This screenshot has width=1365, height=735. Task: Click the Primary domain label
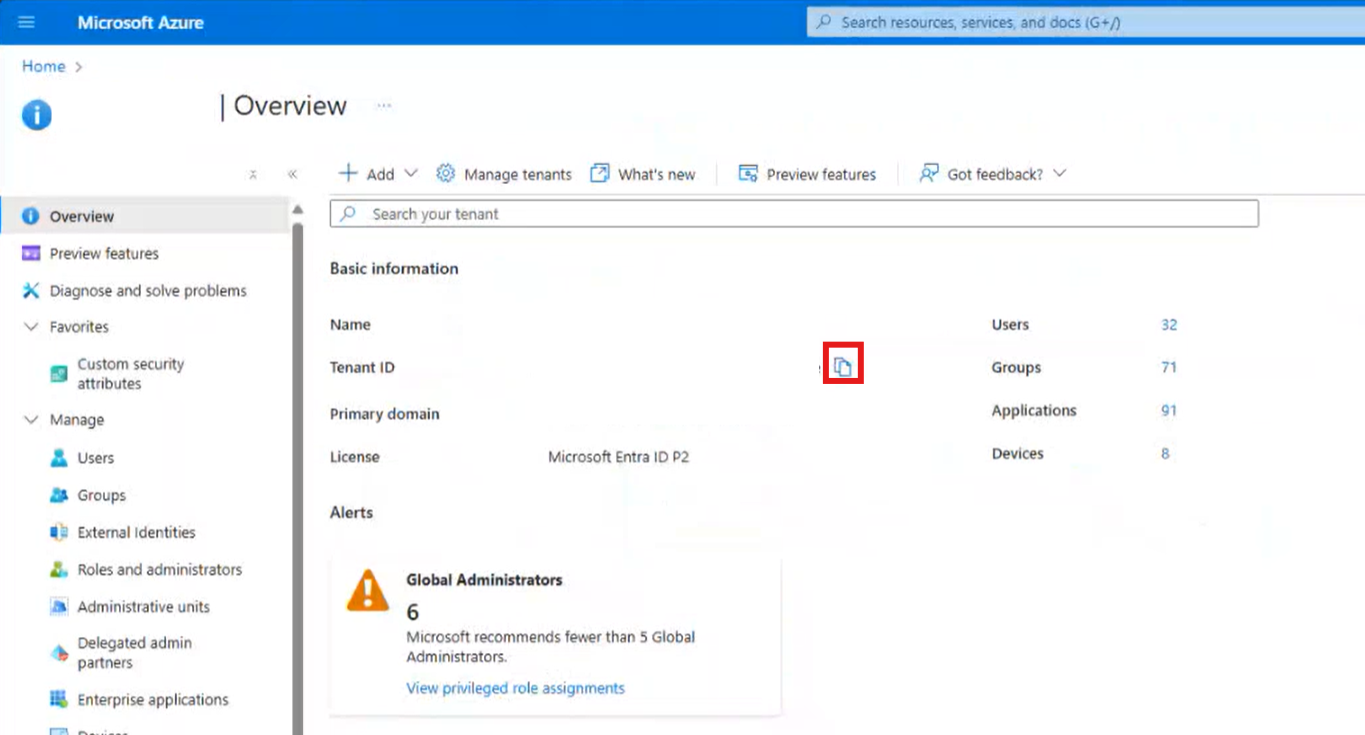(x=385, y=413)
